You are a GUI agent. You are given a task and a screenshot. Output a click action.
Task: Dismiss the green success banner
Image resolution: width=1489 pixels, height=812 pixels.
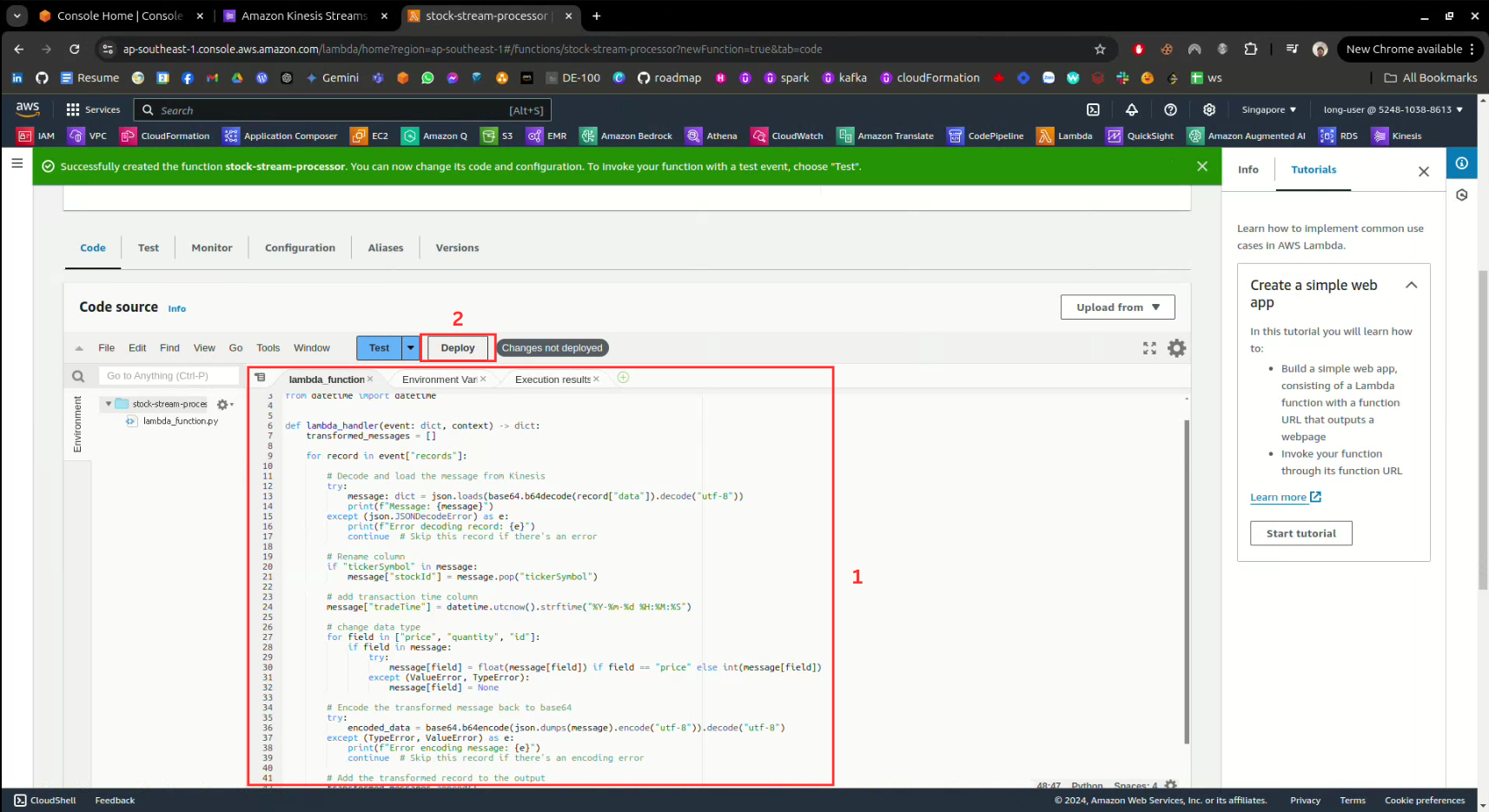1201,166
